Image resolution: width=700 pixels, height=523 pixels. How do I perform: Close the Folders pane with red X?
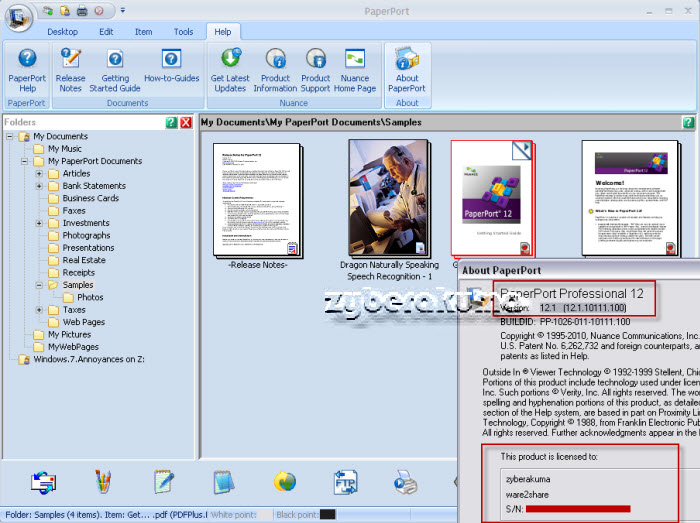pos(186,122)
